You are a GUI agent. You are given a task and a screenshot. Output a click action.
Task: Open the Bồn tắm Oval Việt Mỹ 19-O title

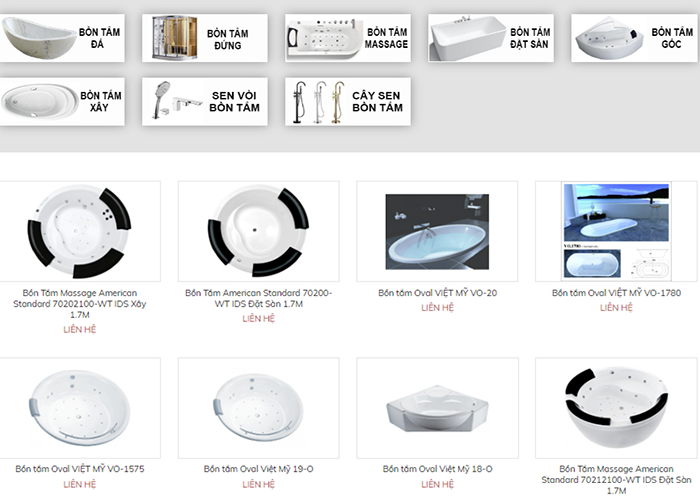pos(258,469)
